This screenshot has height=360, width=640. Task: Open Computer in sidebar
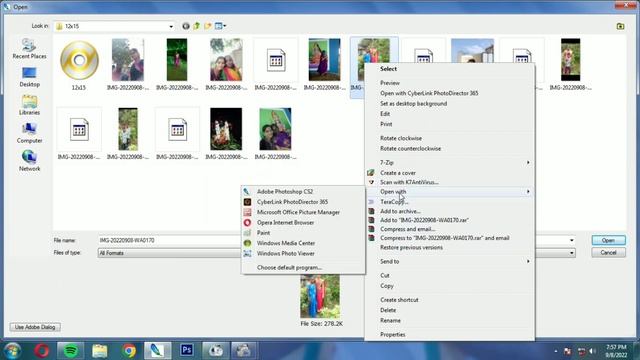pos(29,133)
